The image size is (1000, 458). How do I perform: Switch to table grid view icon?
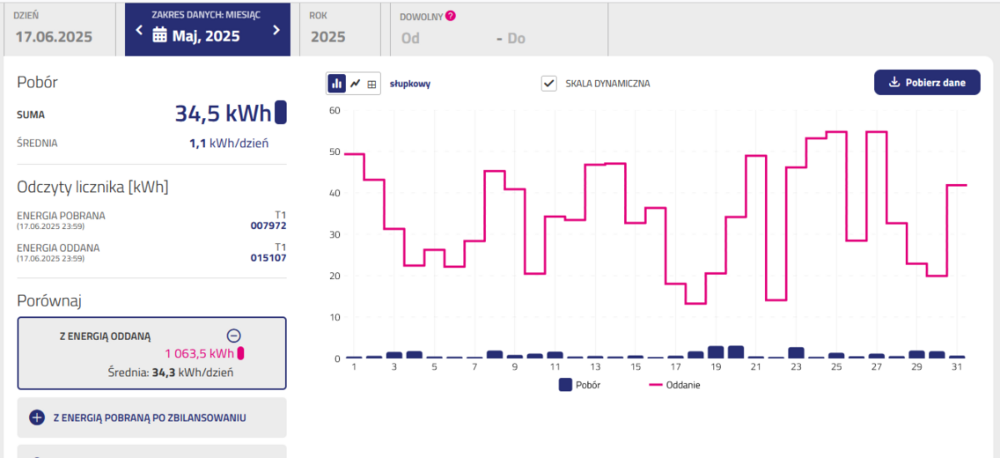pyautogui.click(x=372, y=83)
